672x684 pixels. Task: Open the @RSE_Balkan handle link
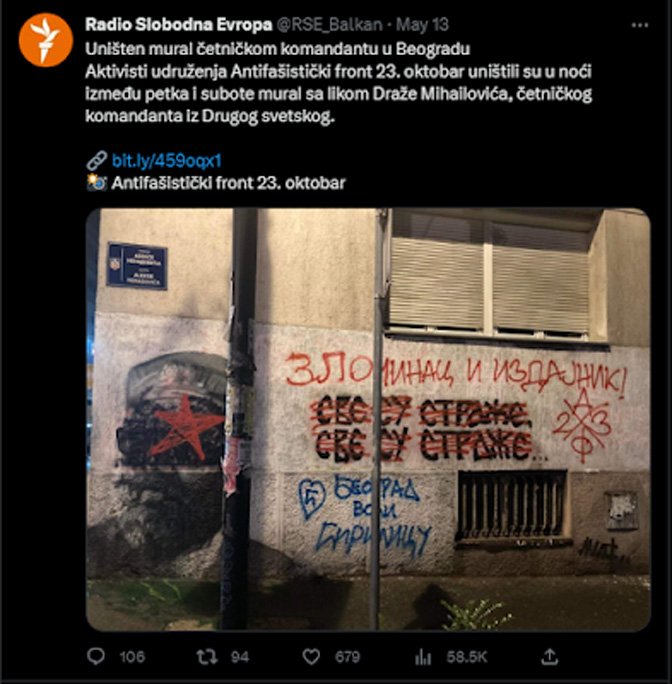[330, 25]
